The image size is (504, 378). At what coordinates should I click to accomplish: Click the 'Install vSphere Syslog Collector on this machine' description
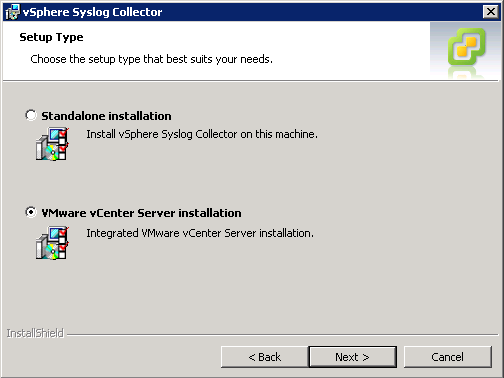coord(202,134)
